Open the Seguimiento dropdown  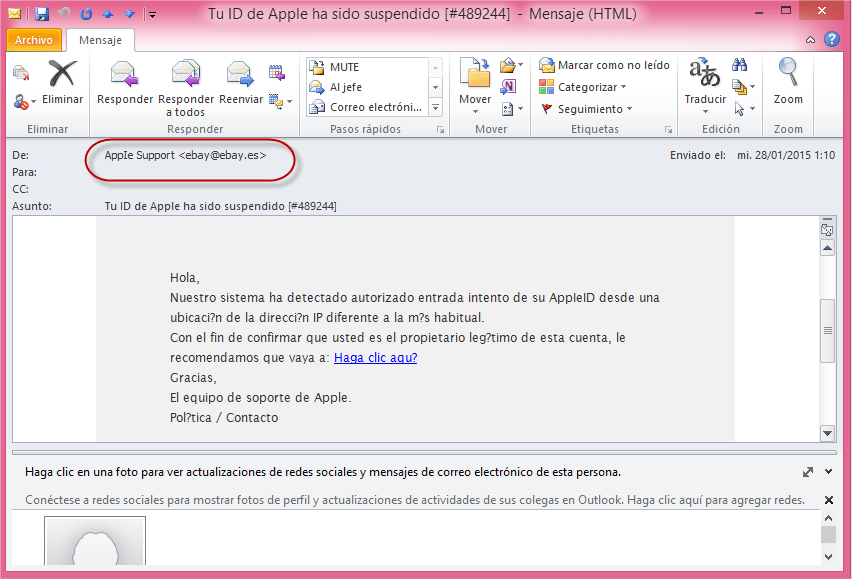coord(586,109)
